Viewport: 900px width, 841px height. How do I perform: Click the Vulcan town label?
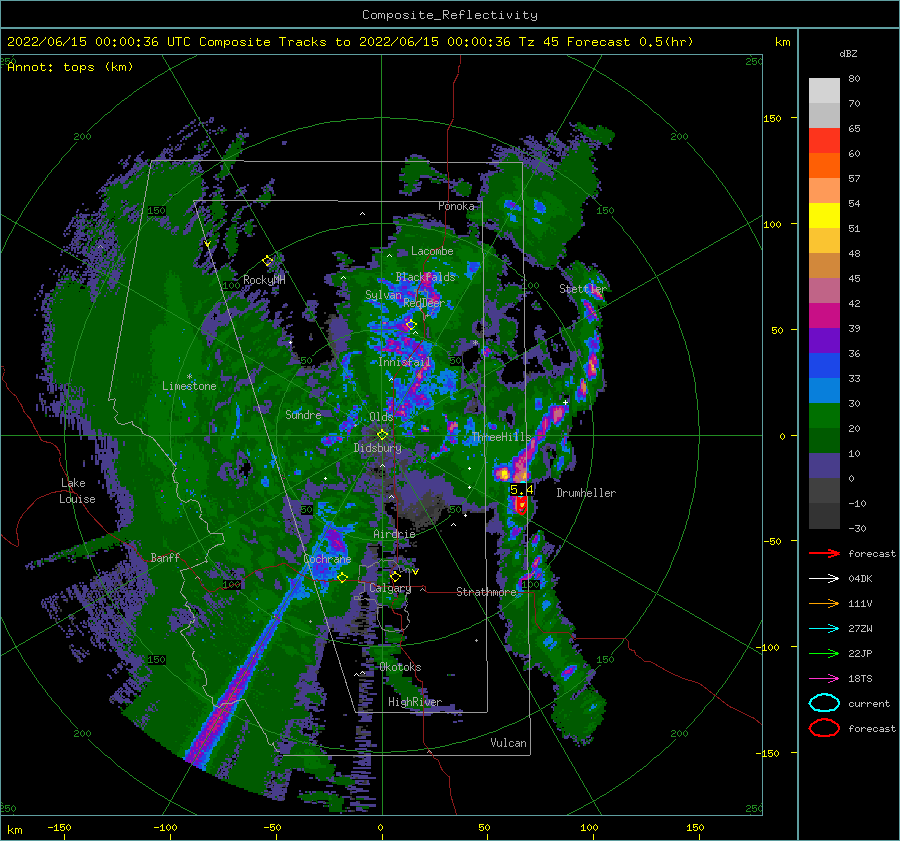pyautogui.click(x=508, y=743)
